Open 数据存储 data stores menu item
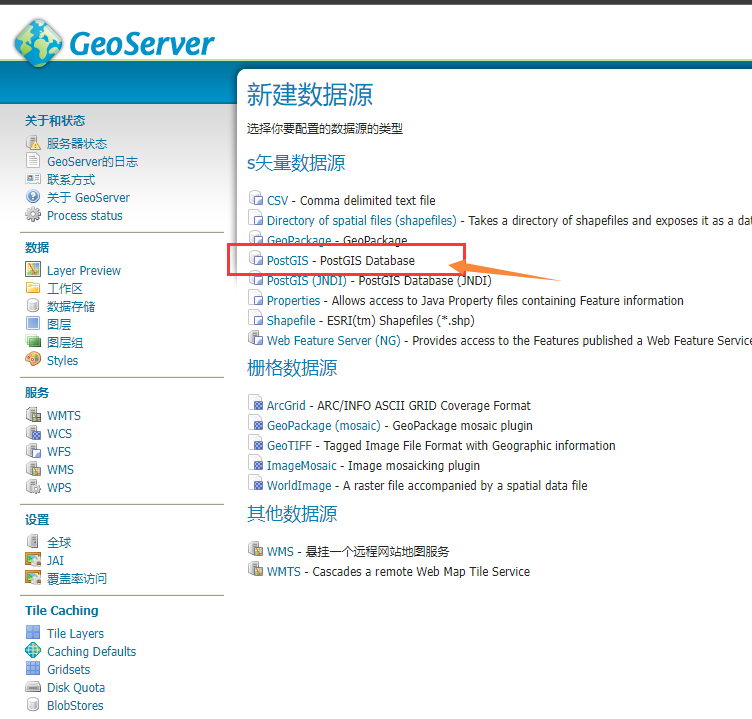Screen dimensions: 752x719 [71, 306]
